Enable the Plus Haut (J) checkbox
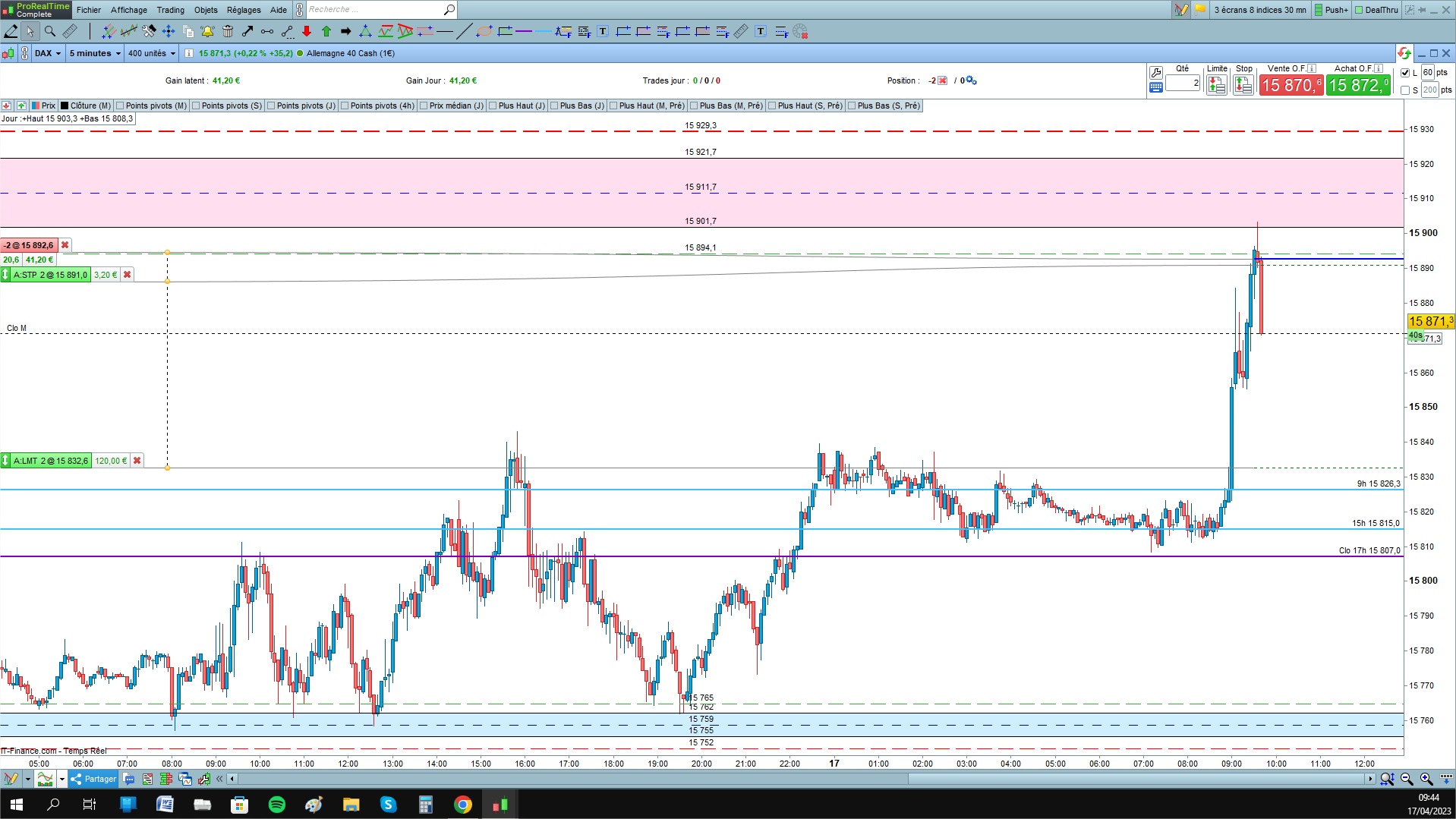This screenshot has width=1456, height=819. (x=493, y=106)
